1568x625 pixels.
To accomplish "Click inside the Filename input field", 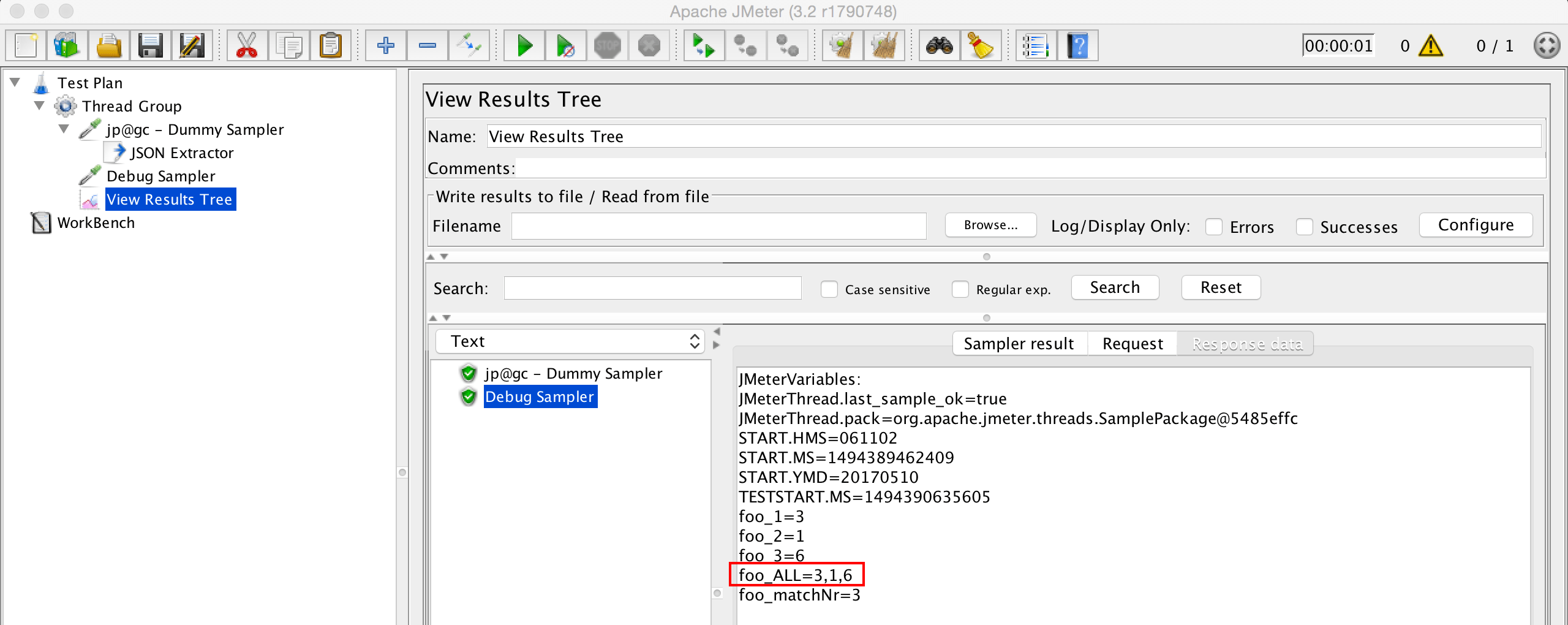I will (x=717, y=225).
